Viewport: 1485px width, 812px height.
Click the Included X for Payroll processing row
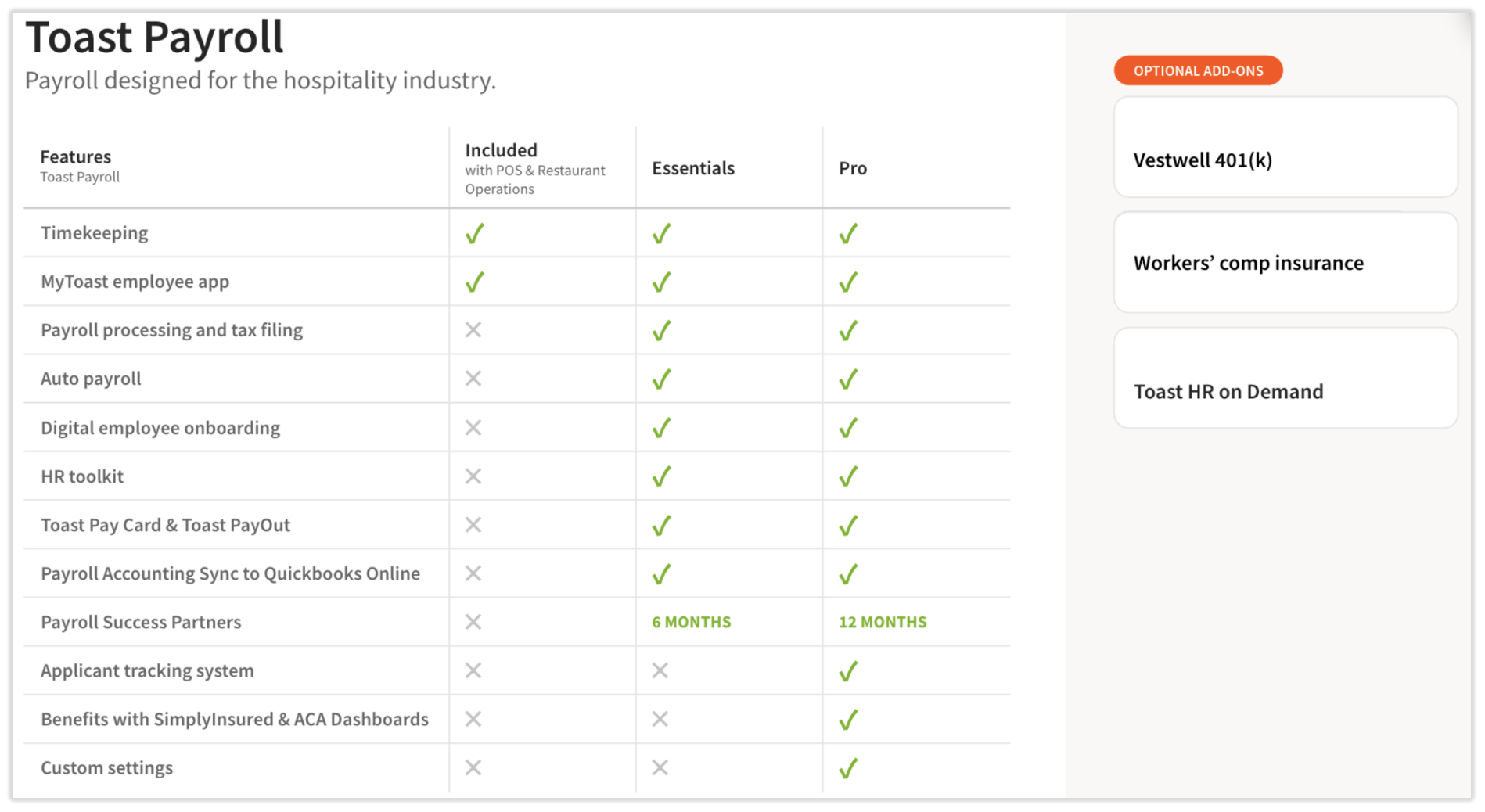(473, 330)
